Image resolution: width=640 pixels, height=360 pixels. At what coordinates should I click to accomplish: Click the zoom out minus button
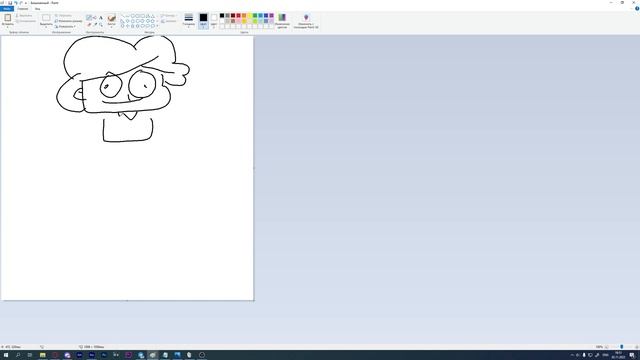tap(607, 347)
